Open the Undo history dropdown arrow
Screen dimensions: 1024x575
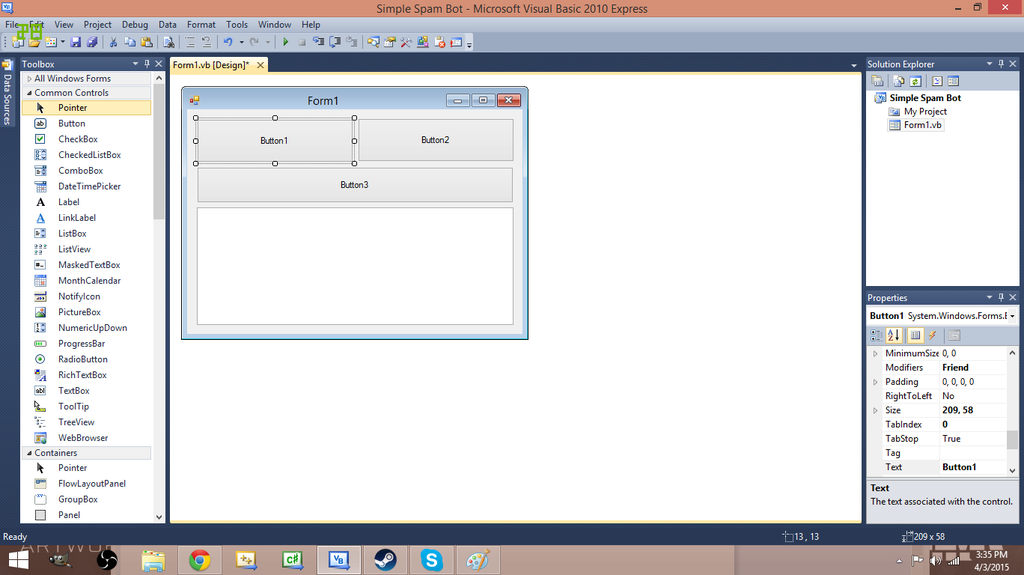coord(241,42)
